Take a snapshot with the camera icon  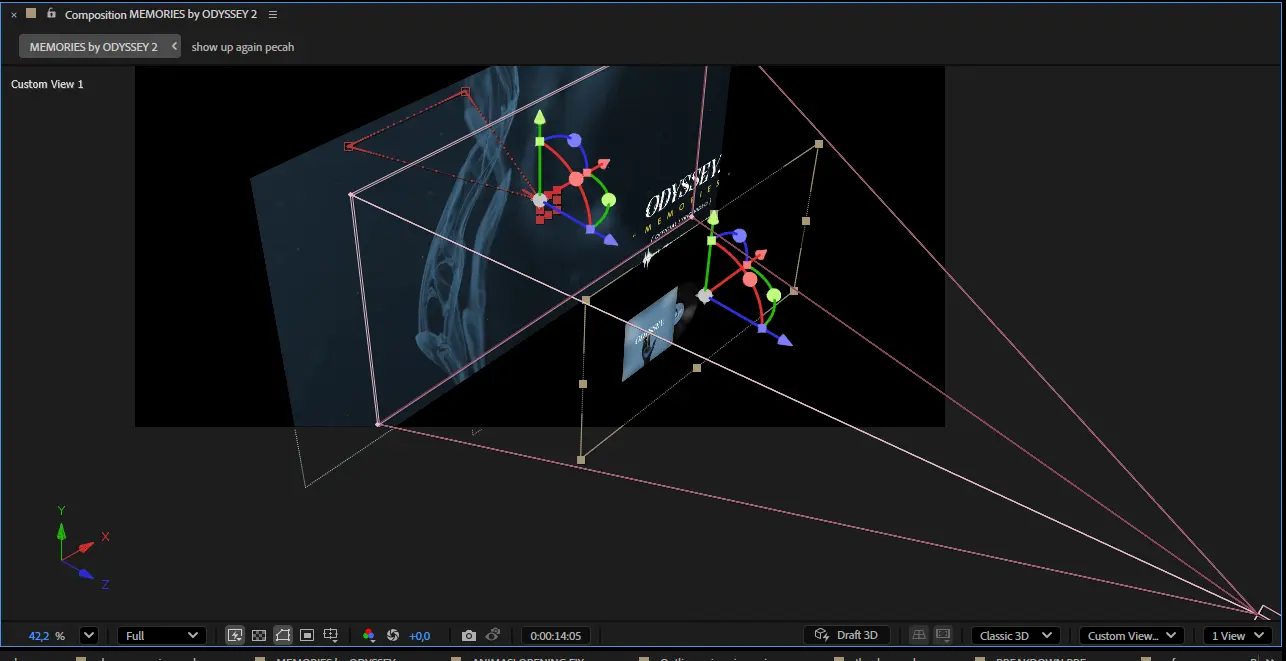tap(469, 635)
